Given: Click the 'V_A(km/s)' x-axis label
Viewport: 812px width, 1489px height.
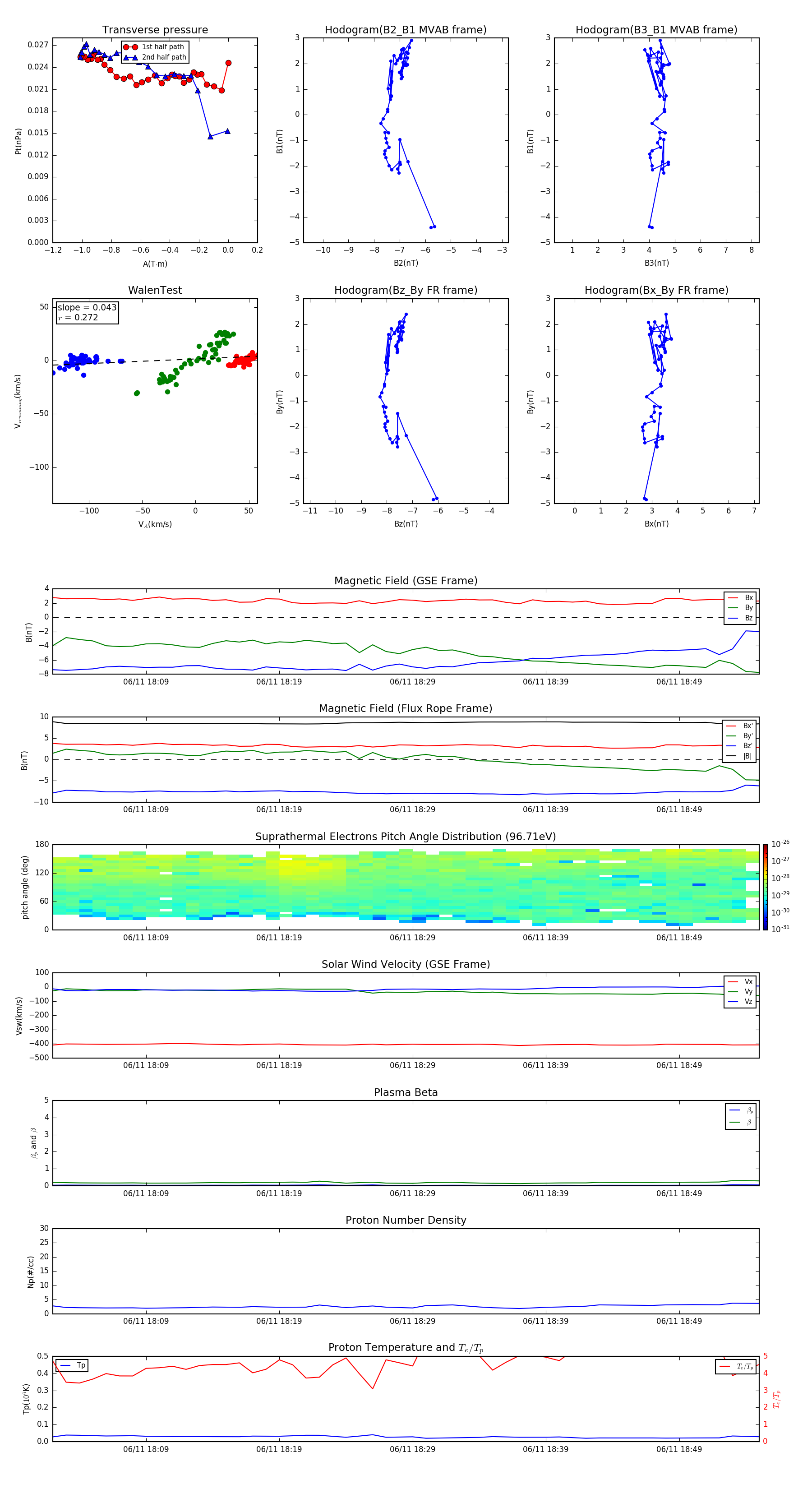Looking at the screenshot, I should coord(155,525).
